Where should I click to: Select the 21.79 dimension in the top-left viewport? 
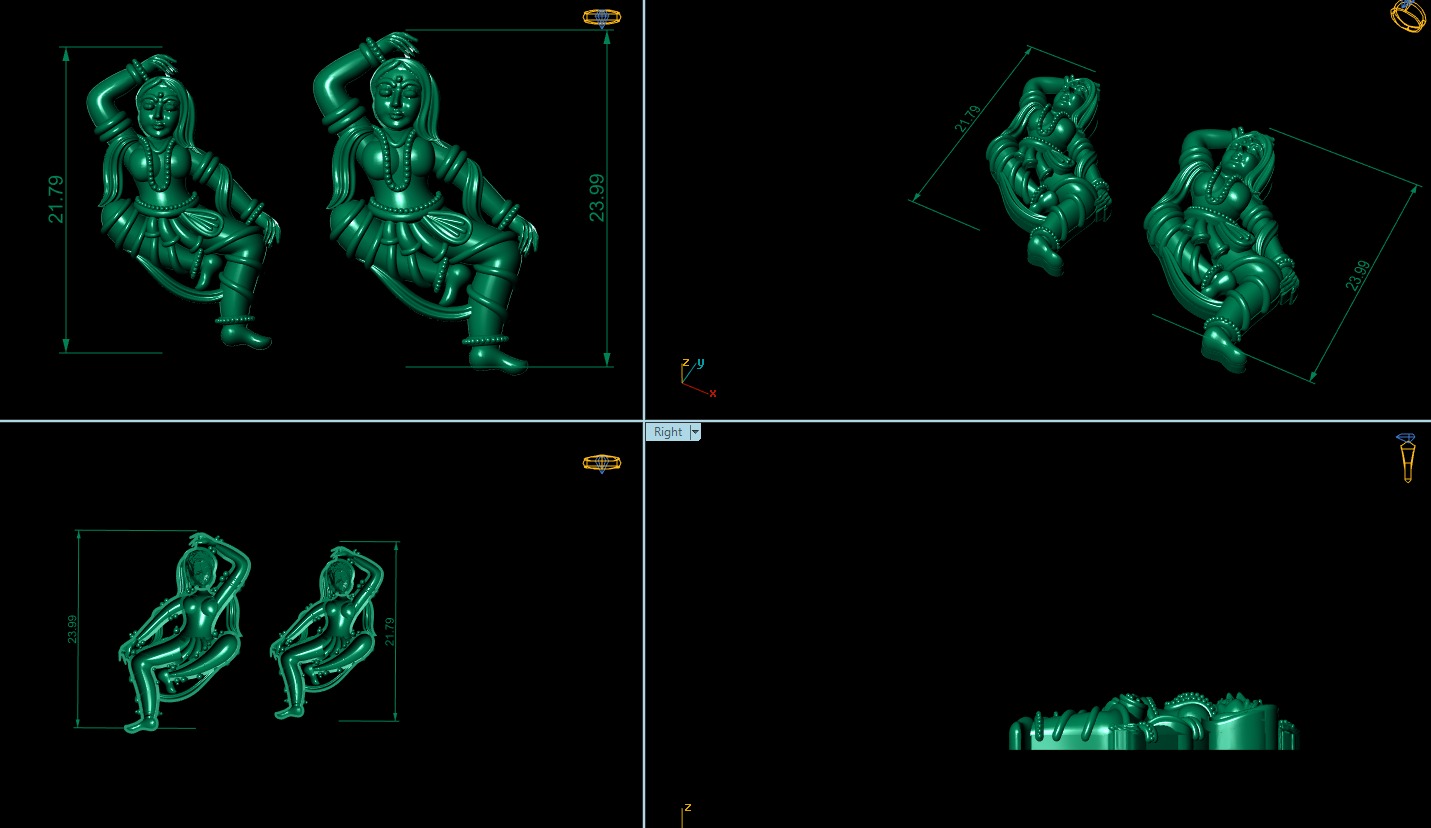pos(56,199)
